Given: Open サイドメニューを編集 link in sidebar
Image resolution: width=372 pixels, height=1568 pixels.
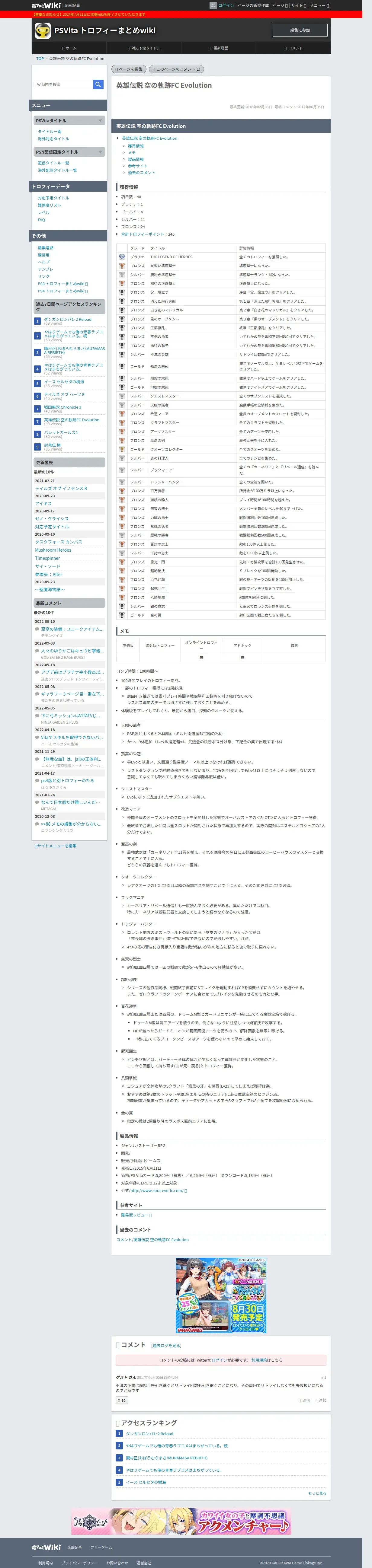Looking at the screenshot, I should coord(55,846).
